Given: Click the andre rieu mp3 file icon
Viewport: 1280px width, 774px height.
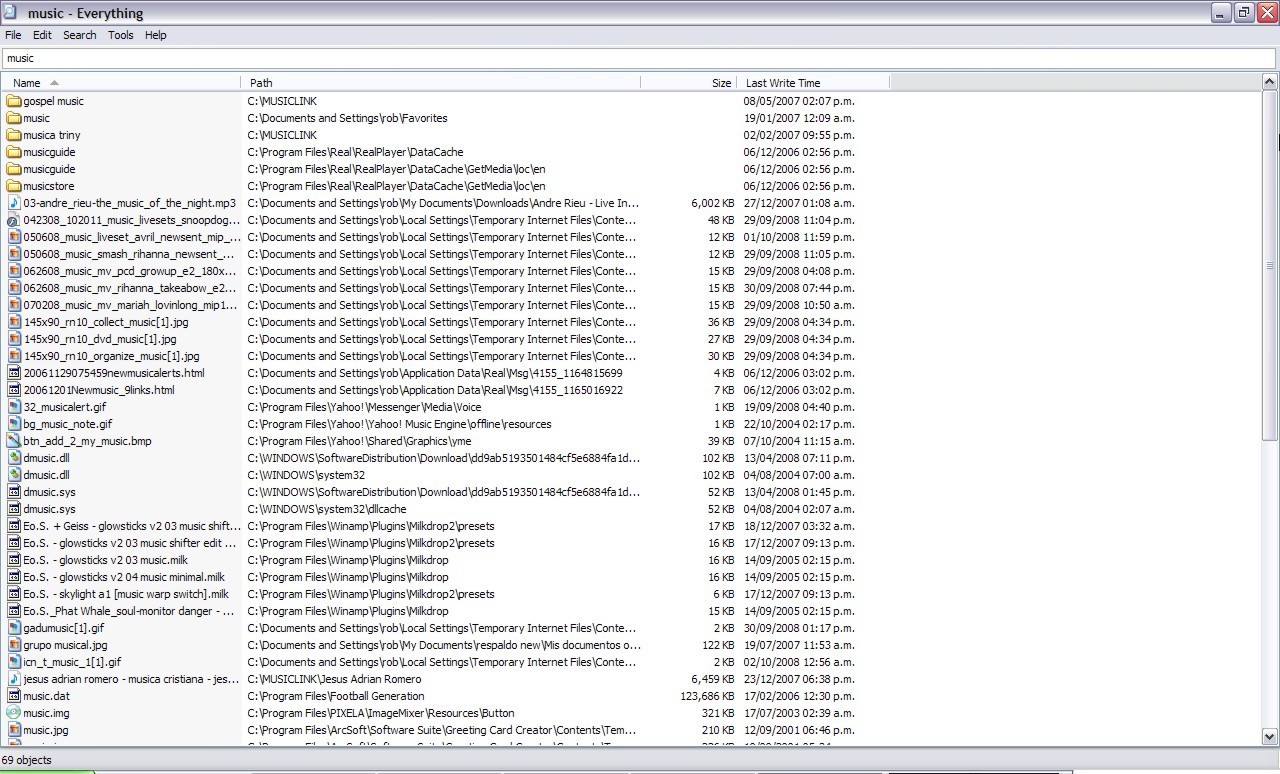Looking at the screenshot, I should click(14, 203).
